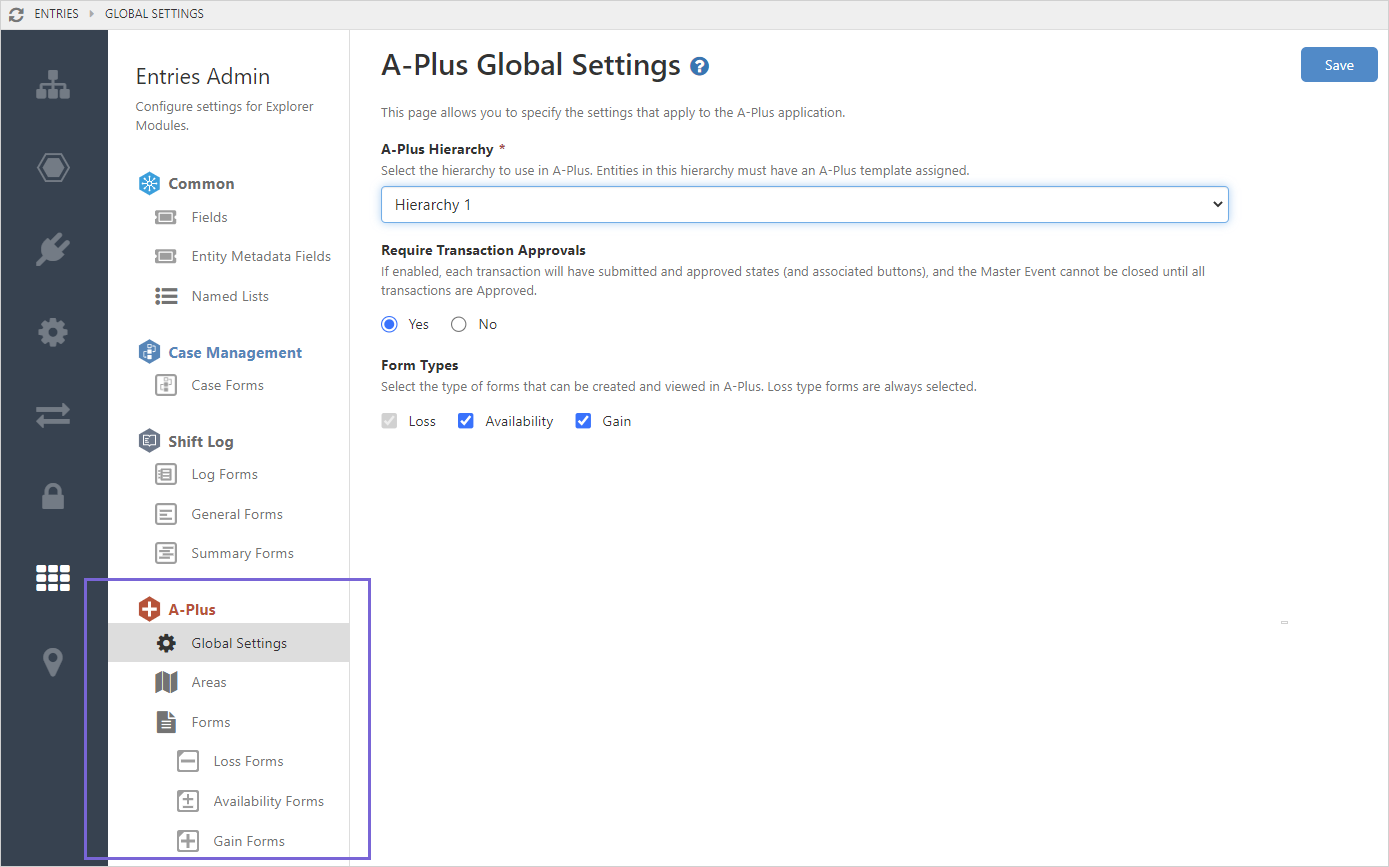Open the gear settings icon in left rail

(x=53, y=331)
